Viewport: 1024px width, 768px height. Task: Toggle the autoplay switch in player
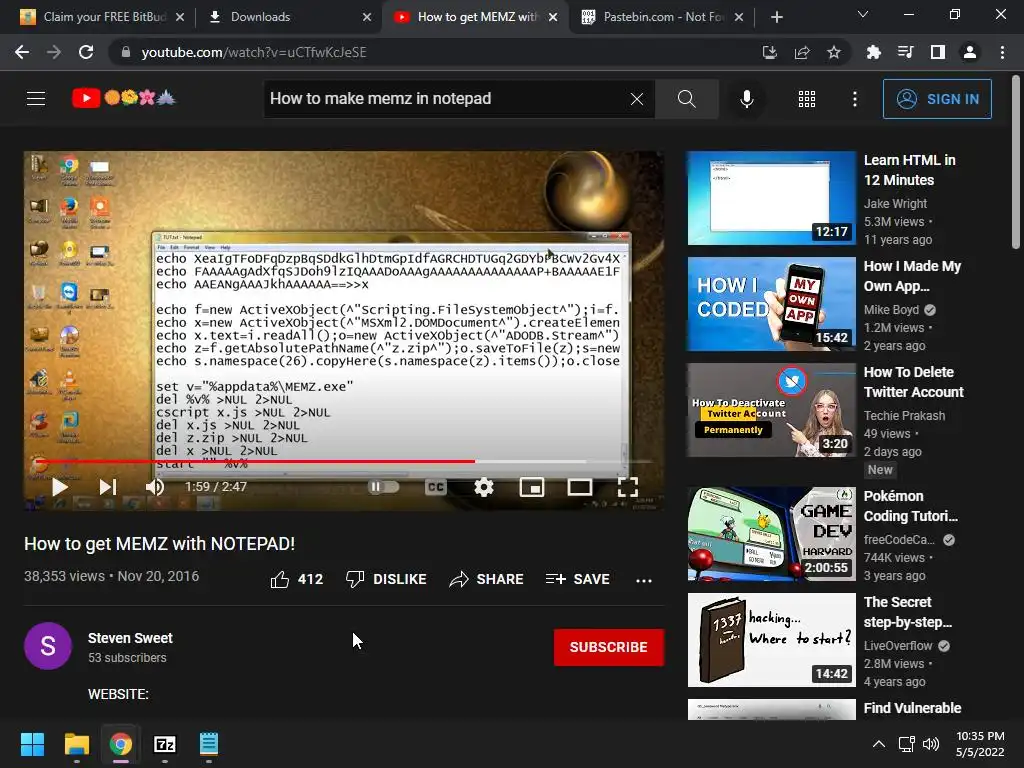383,487
